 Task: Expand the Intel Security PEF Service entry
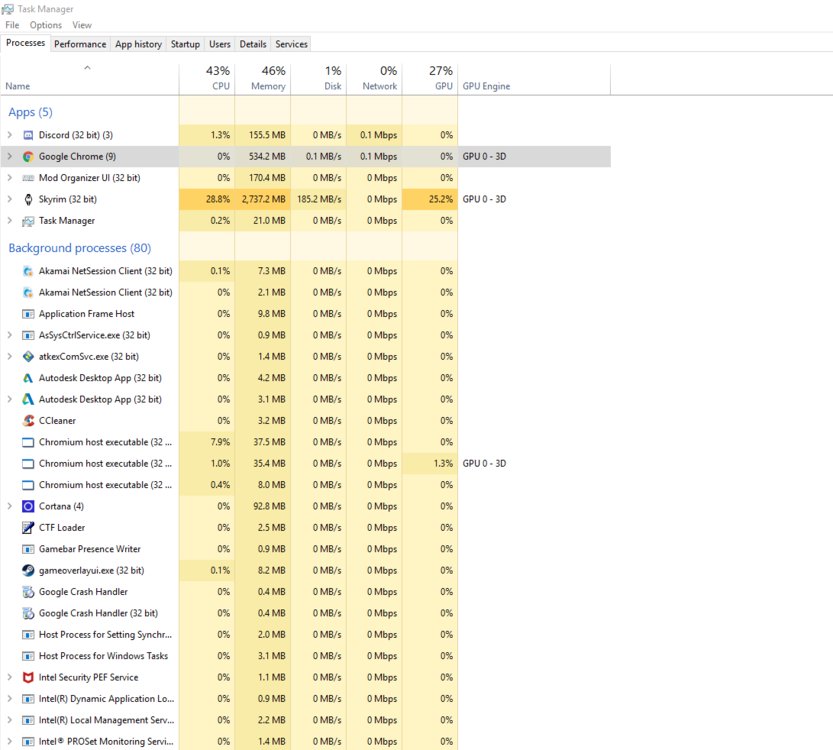(x=10, y=677)
